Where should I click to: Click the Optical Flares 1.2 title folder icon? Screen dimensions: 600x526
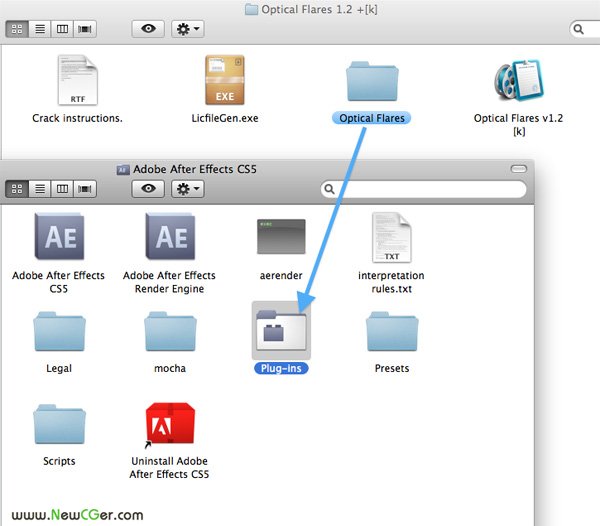coord(251,9)
